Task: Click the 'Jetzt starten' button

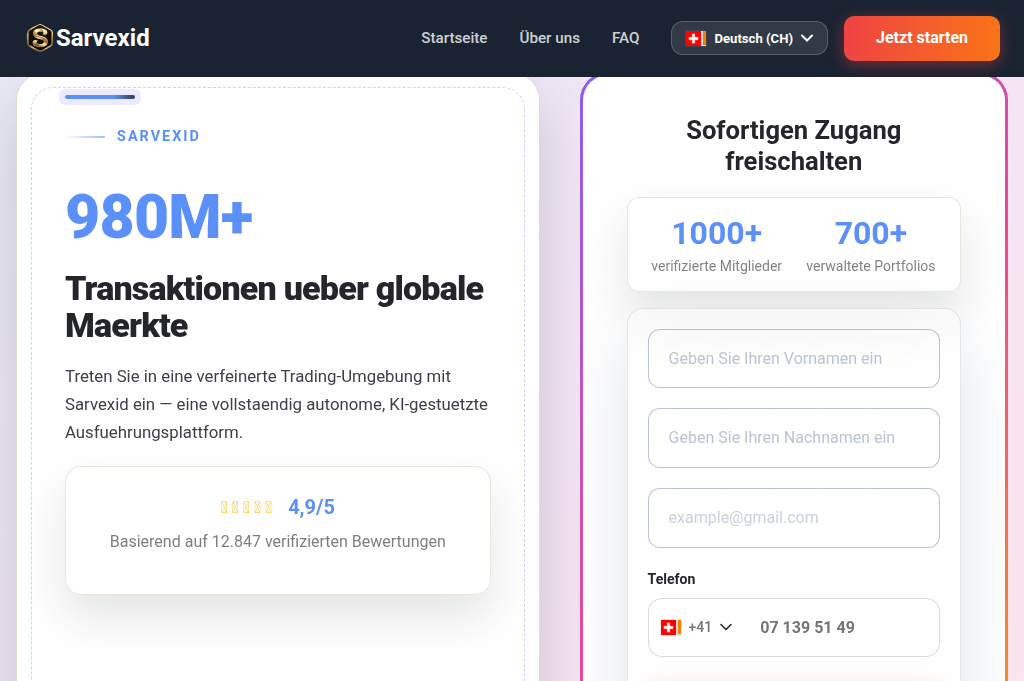Action: click(921, 38)
